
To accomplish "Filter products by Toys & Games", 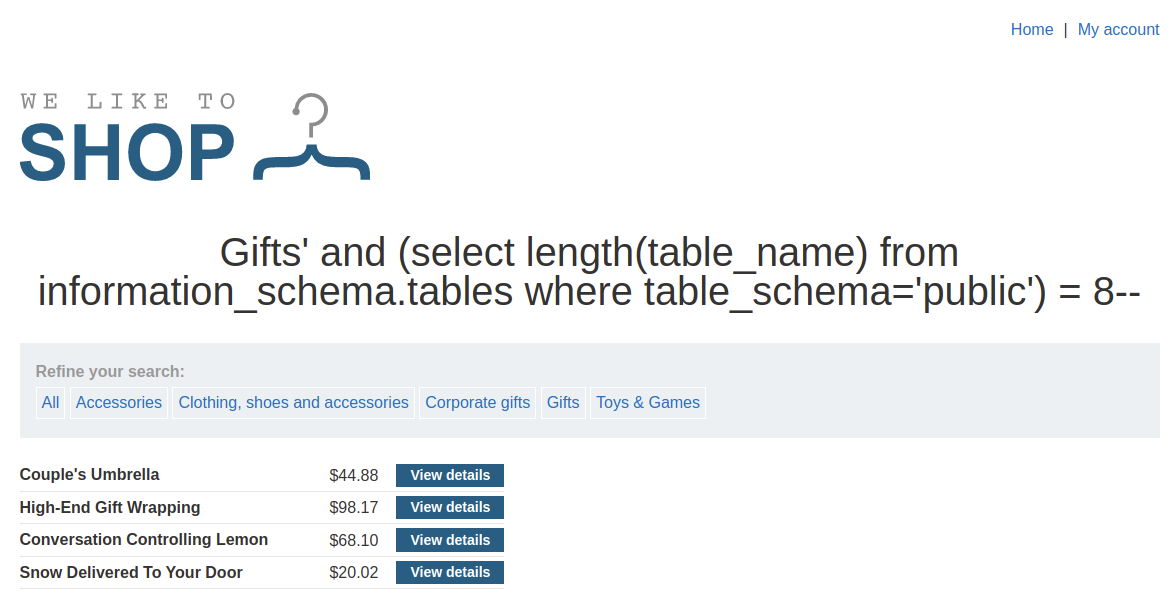I will click(x=648, y=403).
